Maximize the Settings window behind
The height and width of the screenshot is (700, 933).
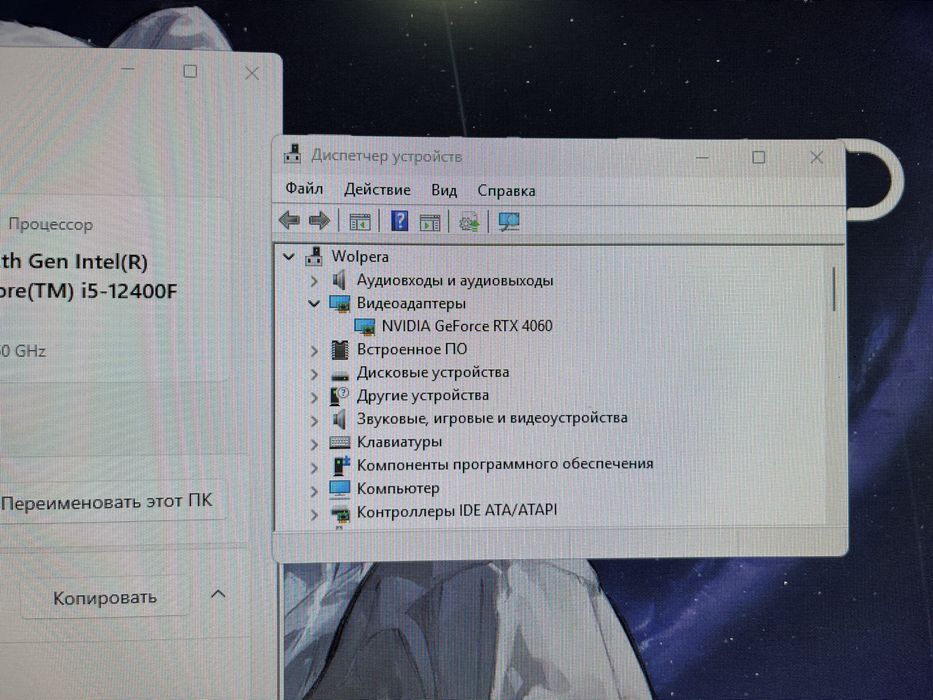tap(190, 71)
